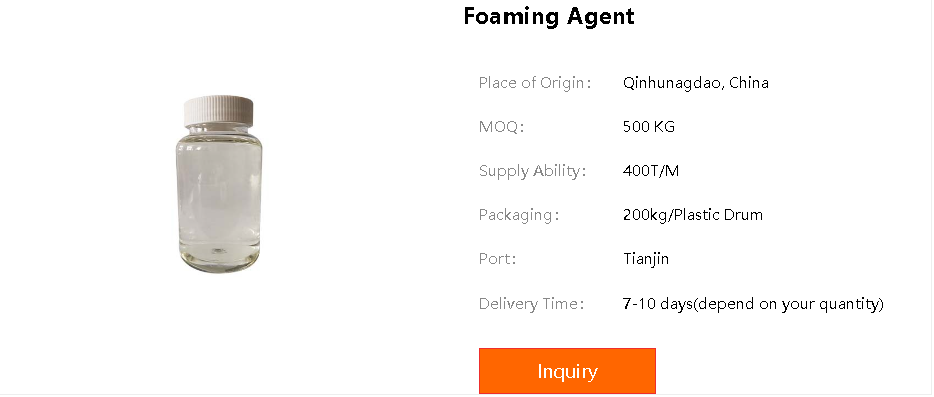Select the 400T/M supply value

click(x=650, y=171)
